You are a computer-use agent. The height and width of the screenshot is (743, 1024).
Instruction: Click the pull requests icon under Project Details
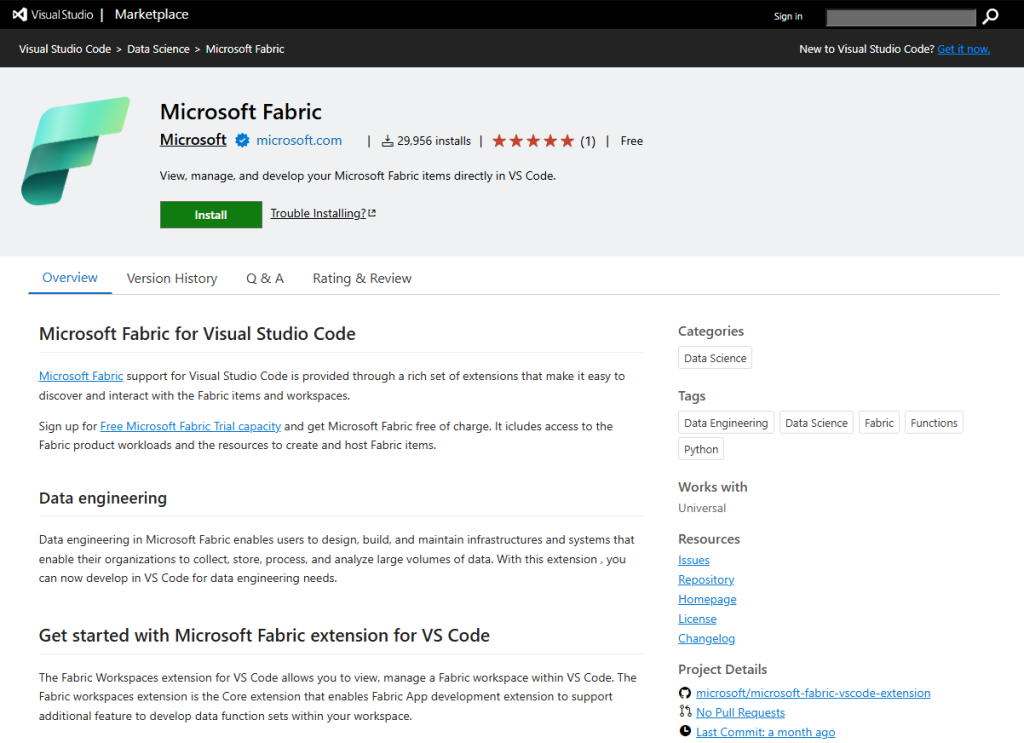click(x=685, y=712)
